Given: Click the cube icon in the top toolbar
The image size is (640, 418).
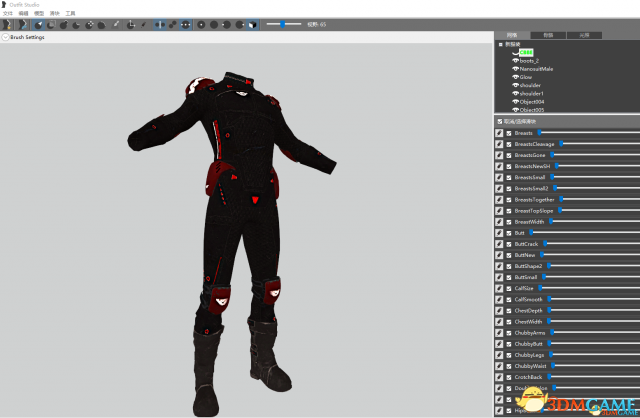Looking at the screenshot, I should (x=252, y=23).
